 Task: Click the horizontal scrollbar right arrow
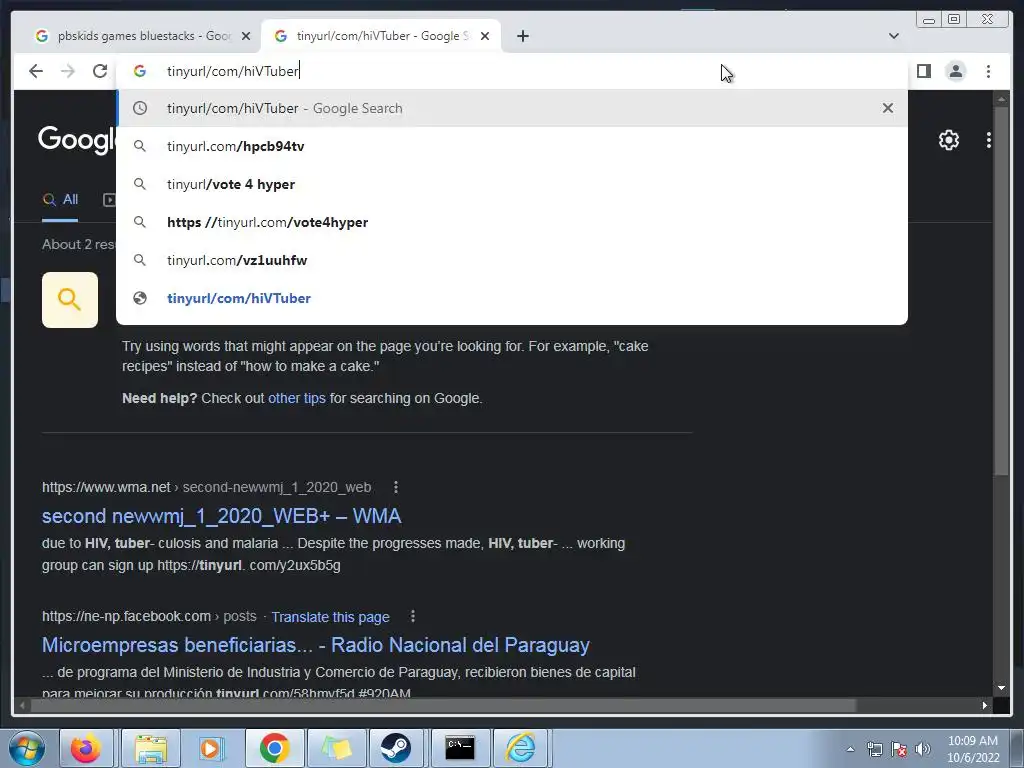point(984,705)
